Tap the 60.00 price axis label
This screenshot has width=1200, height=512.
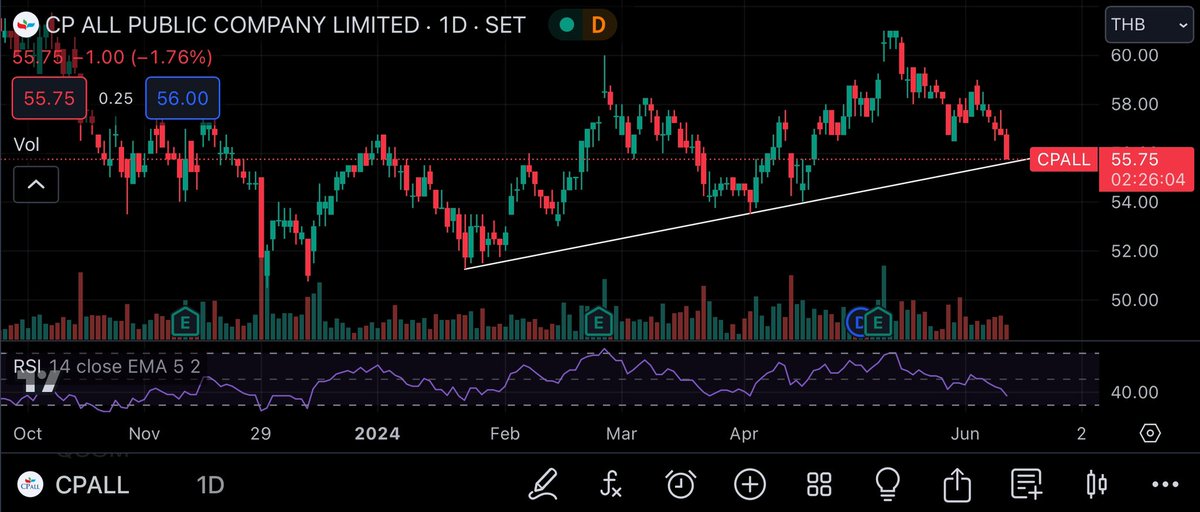pyautogui.click(x=1135, y=55)
